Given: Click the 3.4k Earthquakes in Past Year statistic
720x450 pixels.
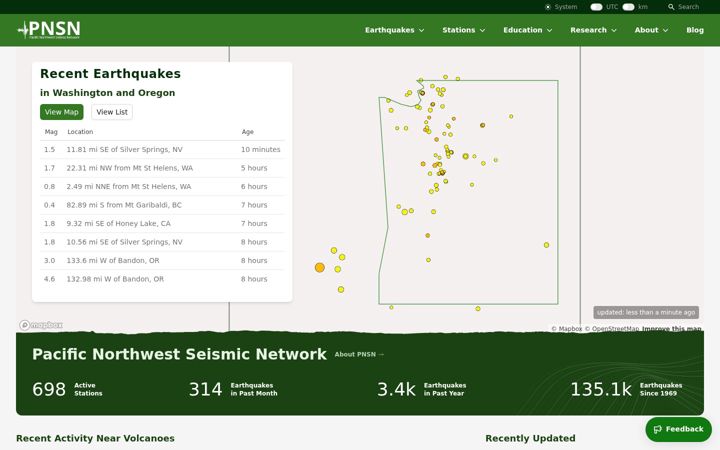Looking at the screenshot, I should [422, 389].
